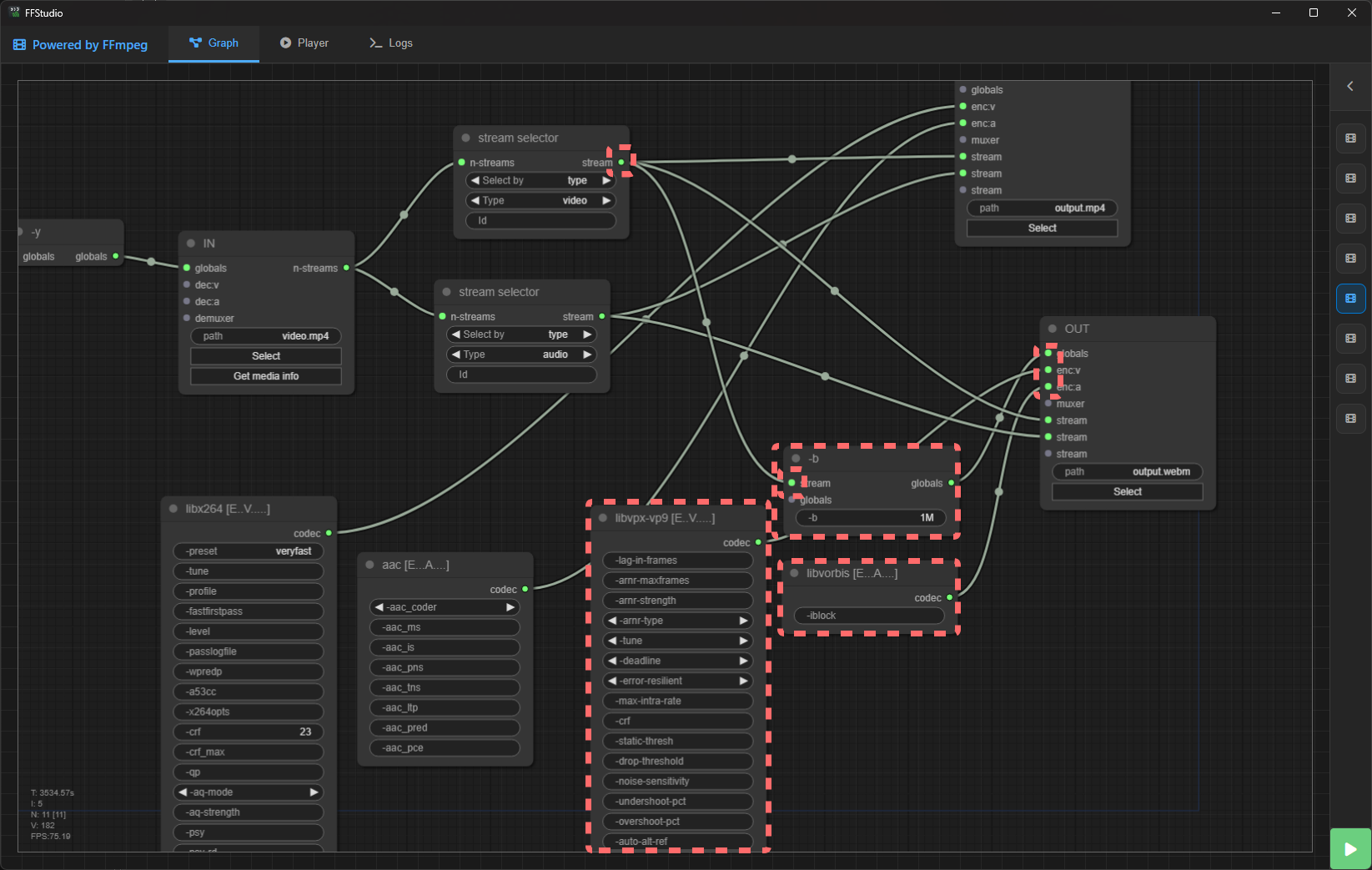
Task: Click right arrow of Select by in audio selector
Action: click(587, 334)
